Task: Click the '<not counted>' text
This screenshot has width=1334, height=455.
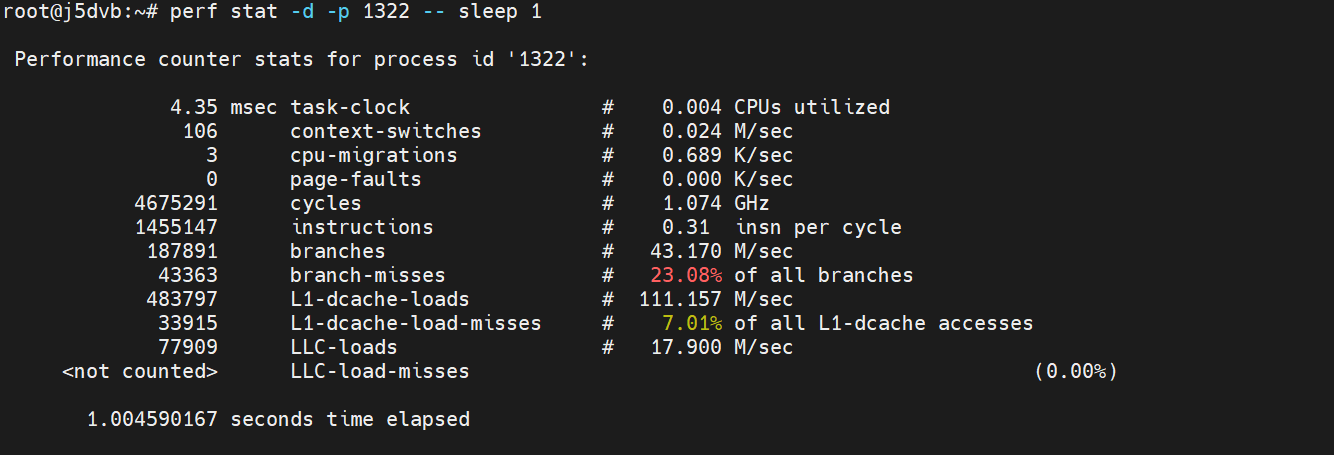Action: [x=139, y=371]
